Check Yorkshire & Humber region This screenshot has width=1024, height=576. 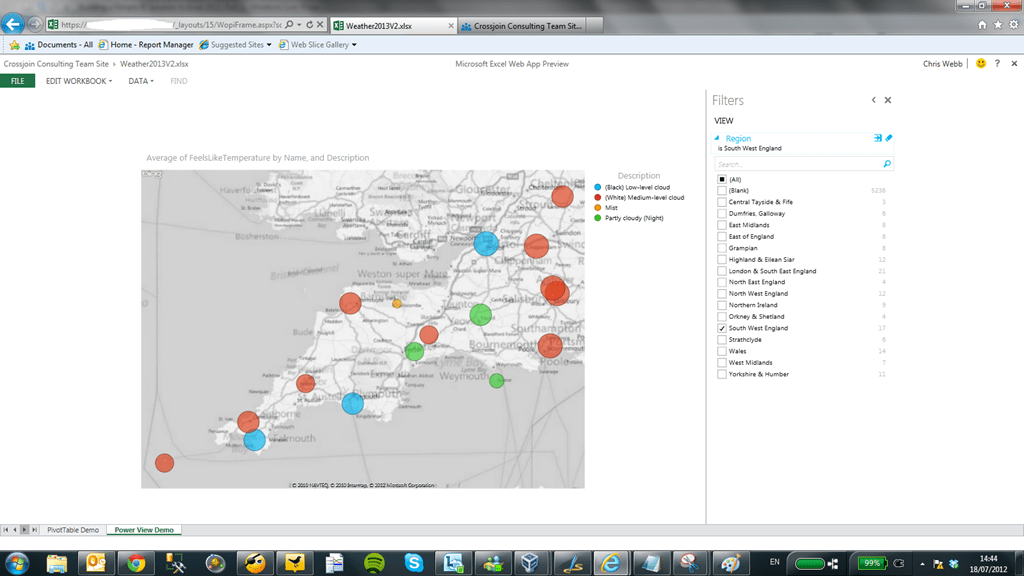722,374
